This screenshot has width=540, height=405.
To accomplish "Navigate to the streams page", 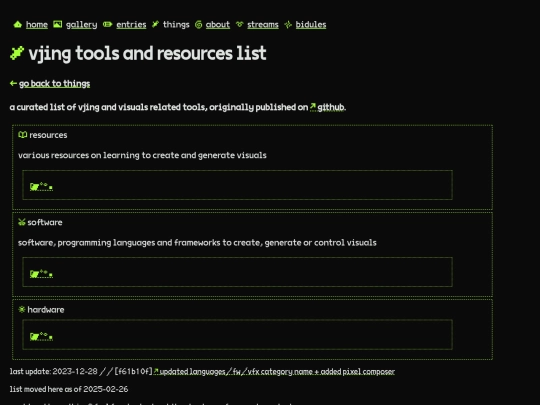I will tap(263, 24).
